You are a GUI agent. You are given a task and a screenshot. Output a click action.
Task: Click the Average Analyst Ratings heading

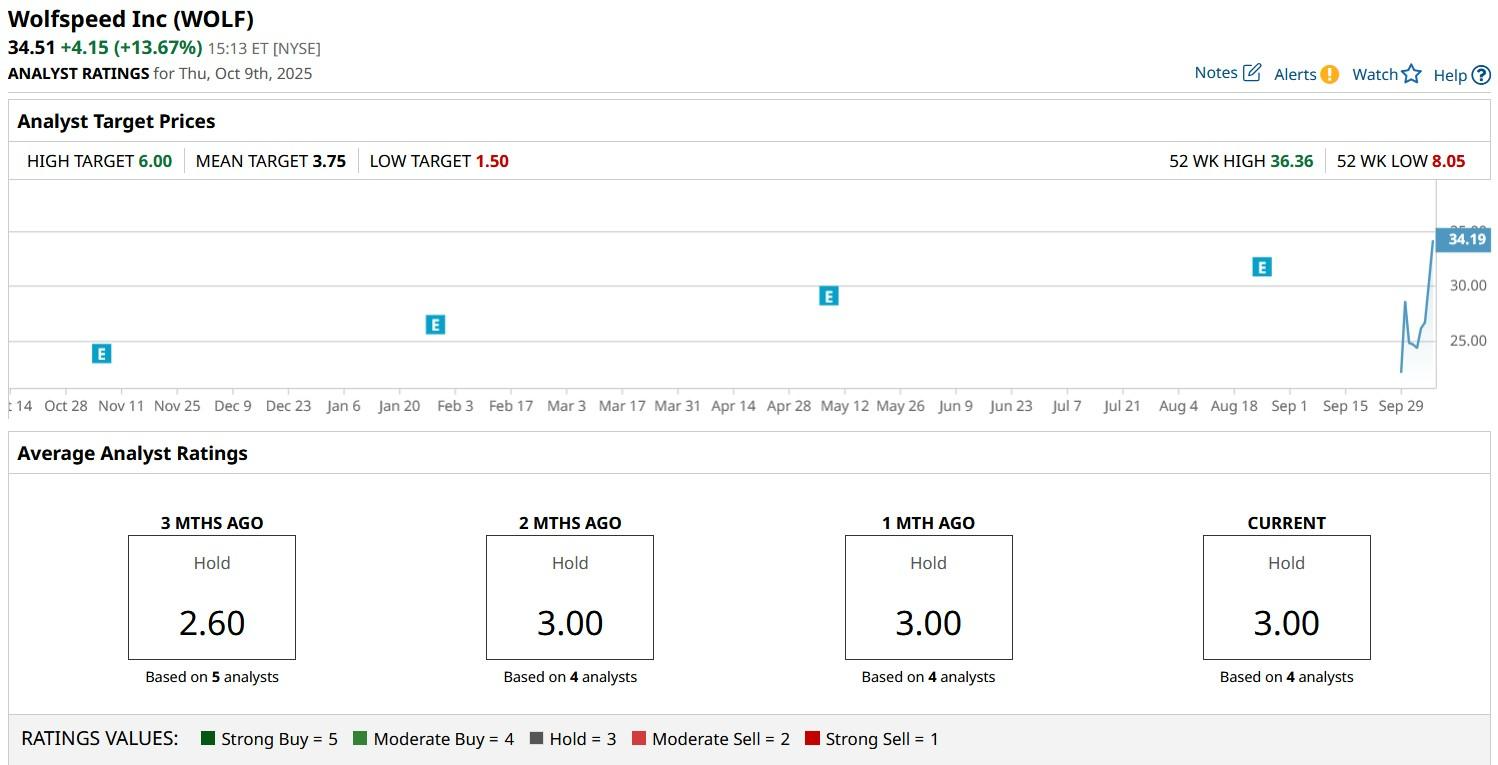(133, 453)
